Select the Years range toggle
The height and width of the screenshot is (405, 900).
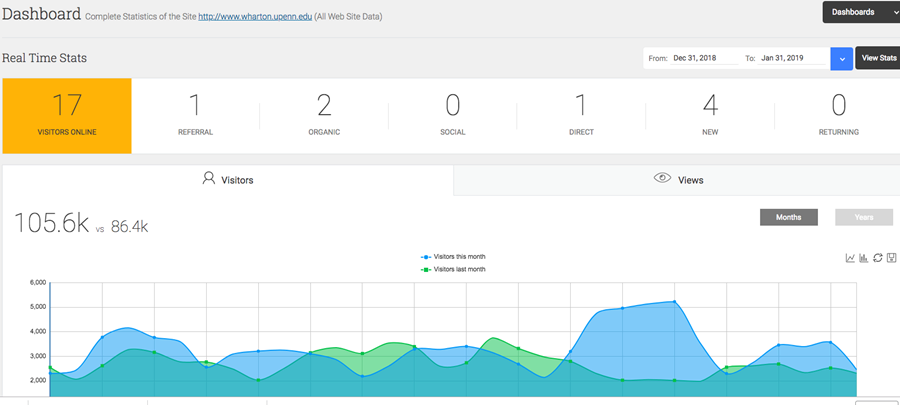864,217
